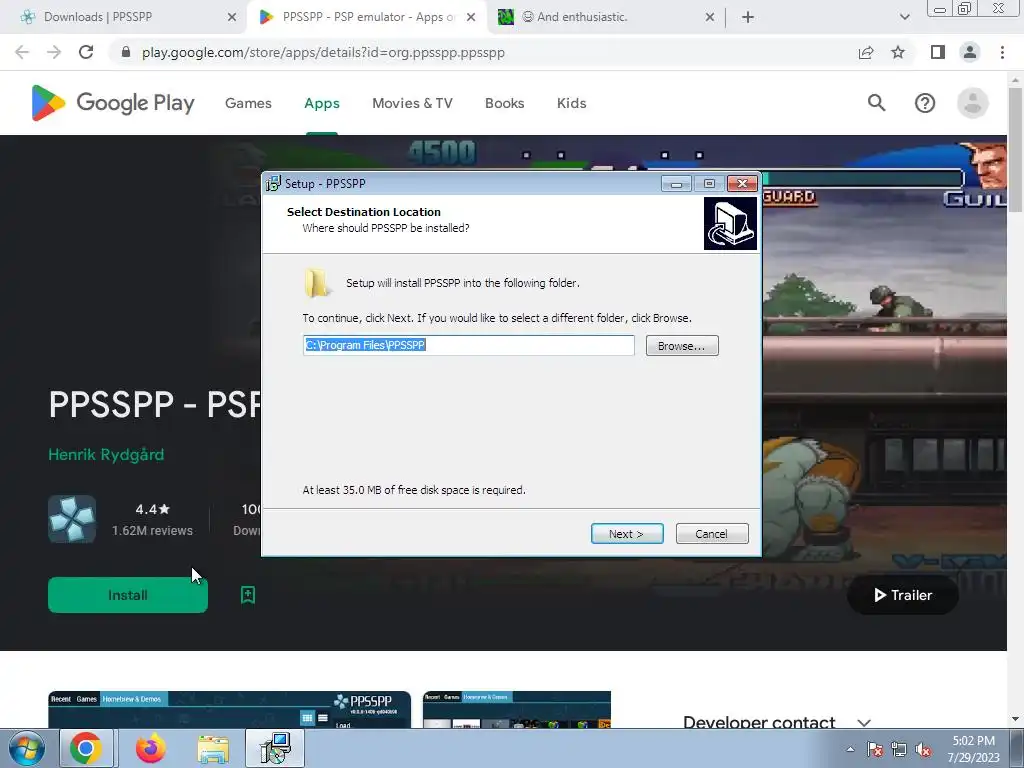The height and width of the screenshot is (768, 1024).
Task: Open Google Play account avatar
Action: pos(972,103)
